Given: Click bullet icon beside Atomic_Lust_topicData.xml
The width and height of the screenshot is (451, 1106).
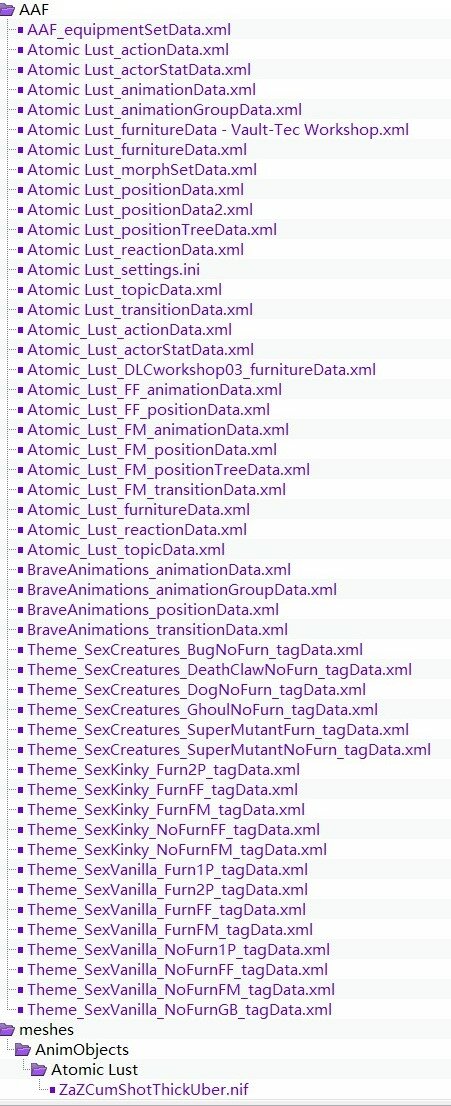Looking at the screenshot, I should 20,549.
